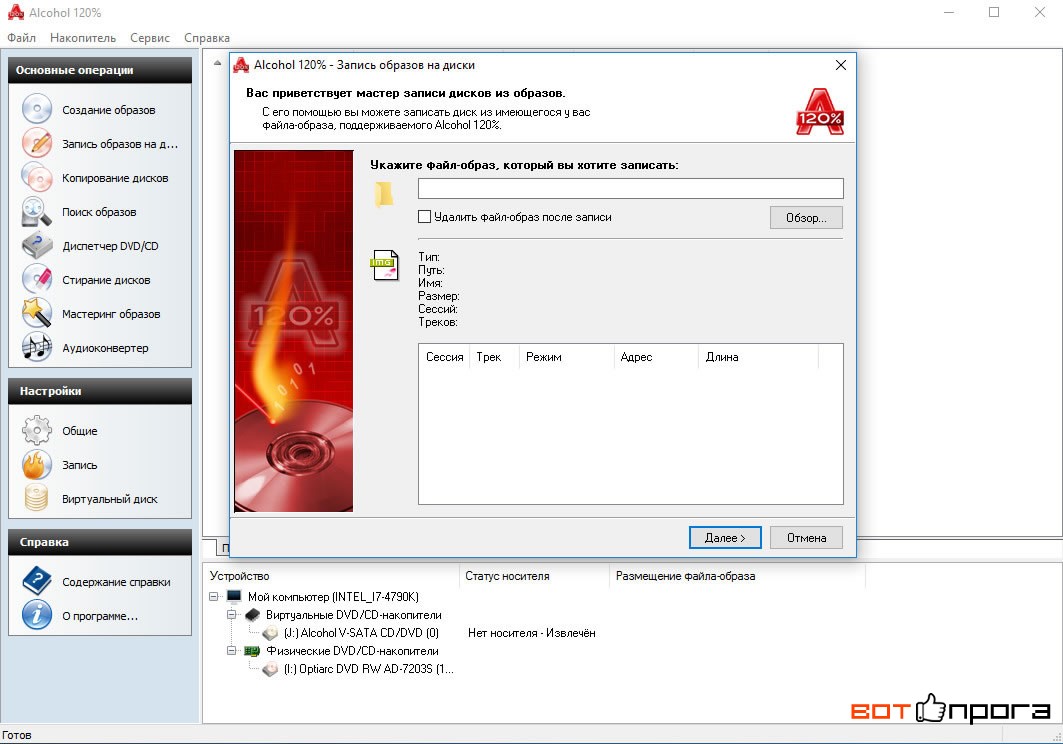1063x744 pixels.
Task: Open Копирование дисков operation
Action: pos(115,178)
